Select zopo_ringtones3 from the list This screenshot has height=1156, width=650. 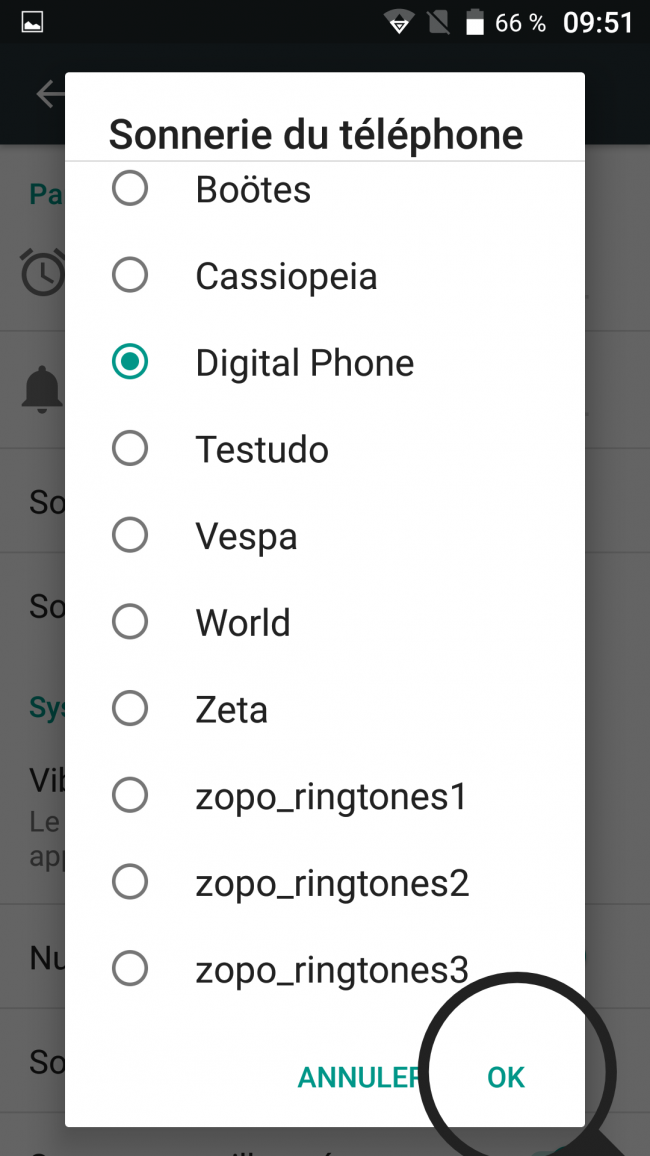(324, 969)
